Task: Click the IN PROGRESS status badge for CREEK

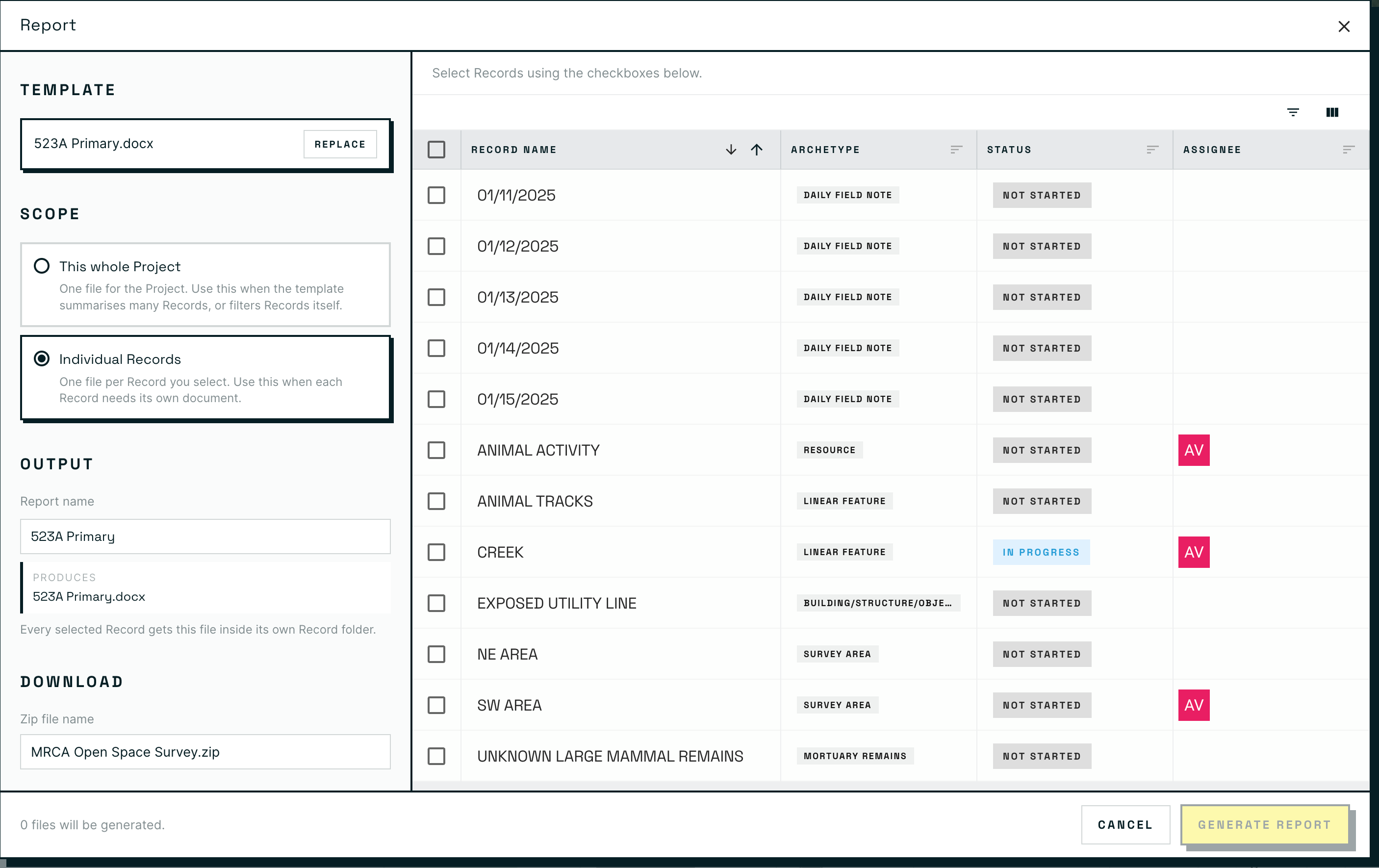Action: click(x=1041, y=552)
